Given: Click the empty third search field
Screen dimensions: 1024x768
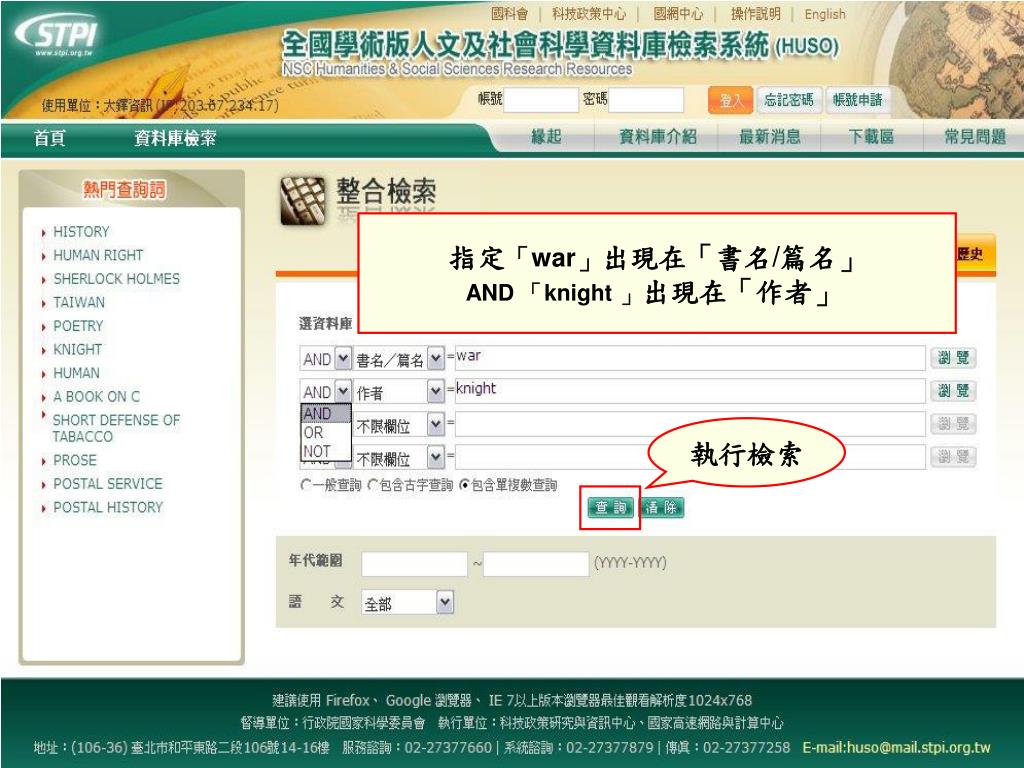Looking at the screenshot, I should point(690,424).
